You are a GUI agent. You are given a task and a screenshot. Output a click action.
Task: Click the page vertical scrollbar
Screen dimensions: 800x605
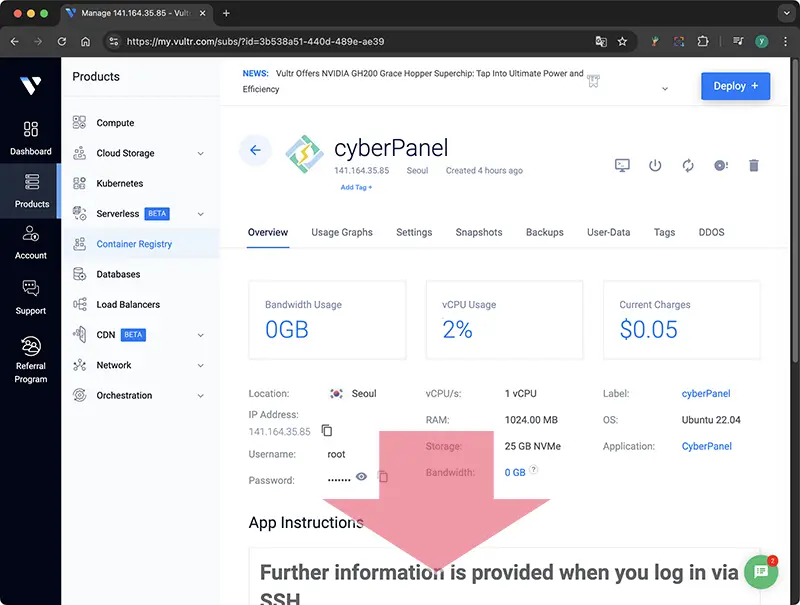click(795, 210)
